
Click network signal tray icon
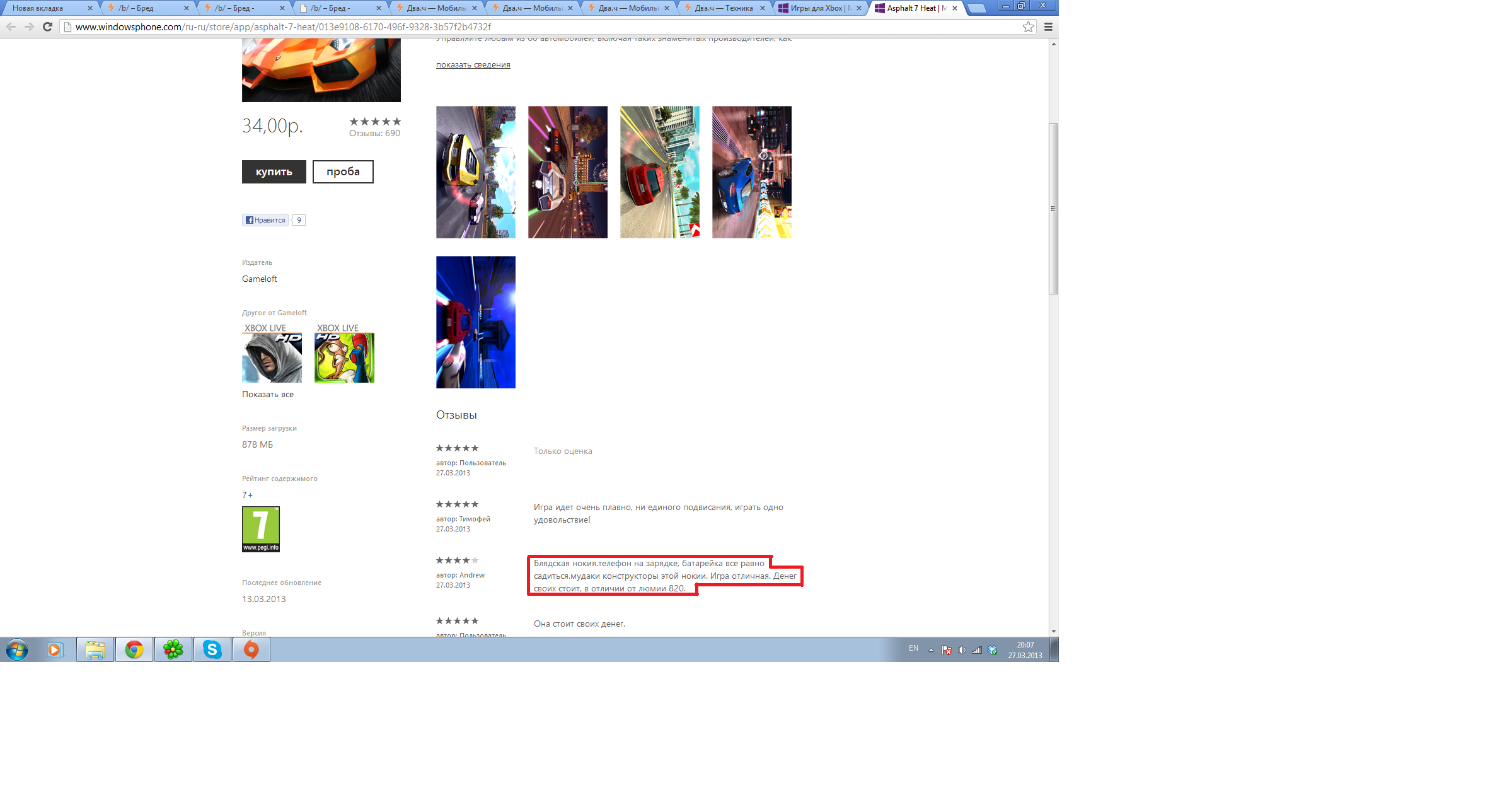(977, 650)
